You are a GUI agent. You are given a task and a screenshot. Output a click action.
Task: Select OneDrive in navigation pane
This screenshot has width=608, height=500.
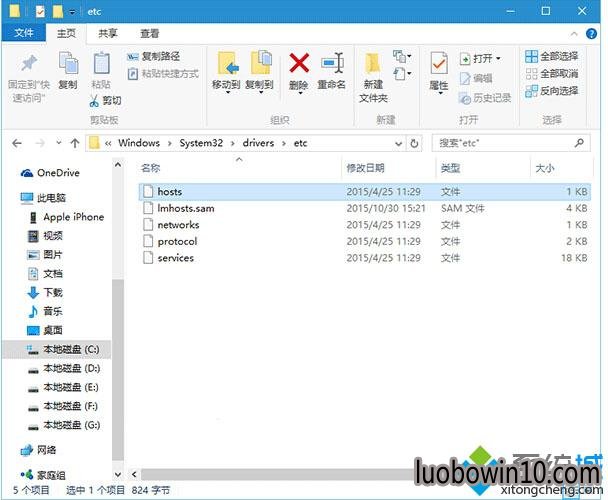point(60,173)
